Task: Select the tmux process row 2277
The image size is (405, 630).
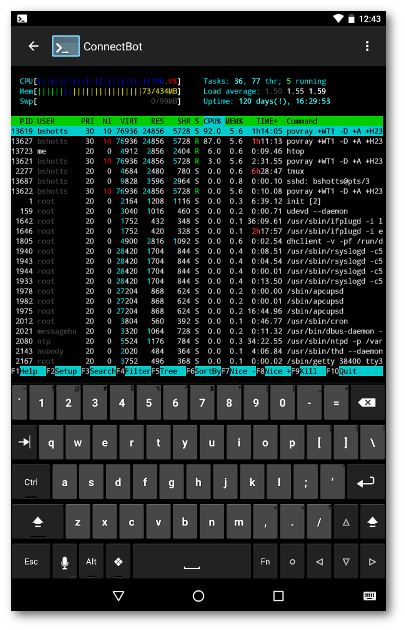Action: (x=197, y=171)
